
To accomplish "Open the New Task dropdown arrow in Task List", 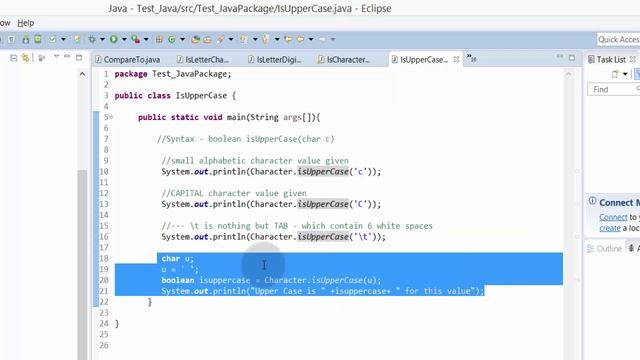I will (x=625, y=74).
